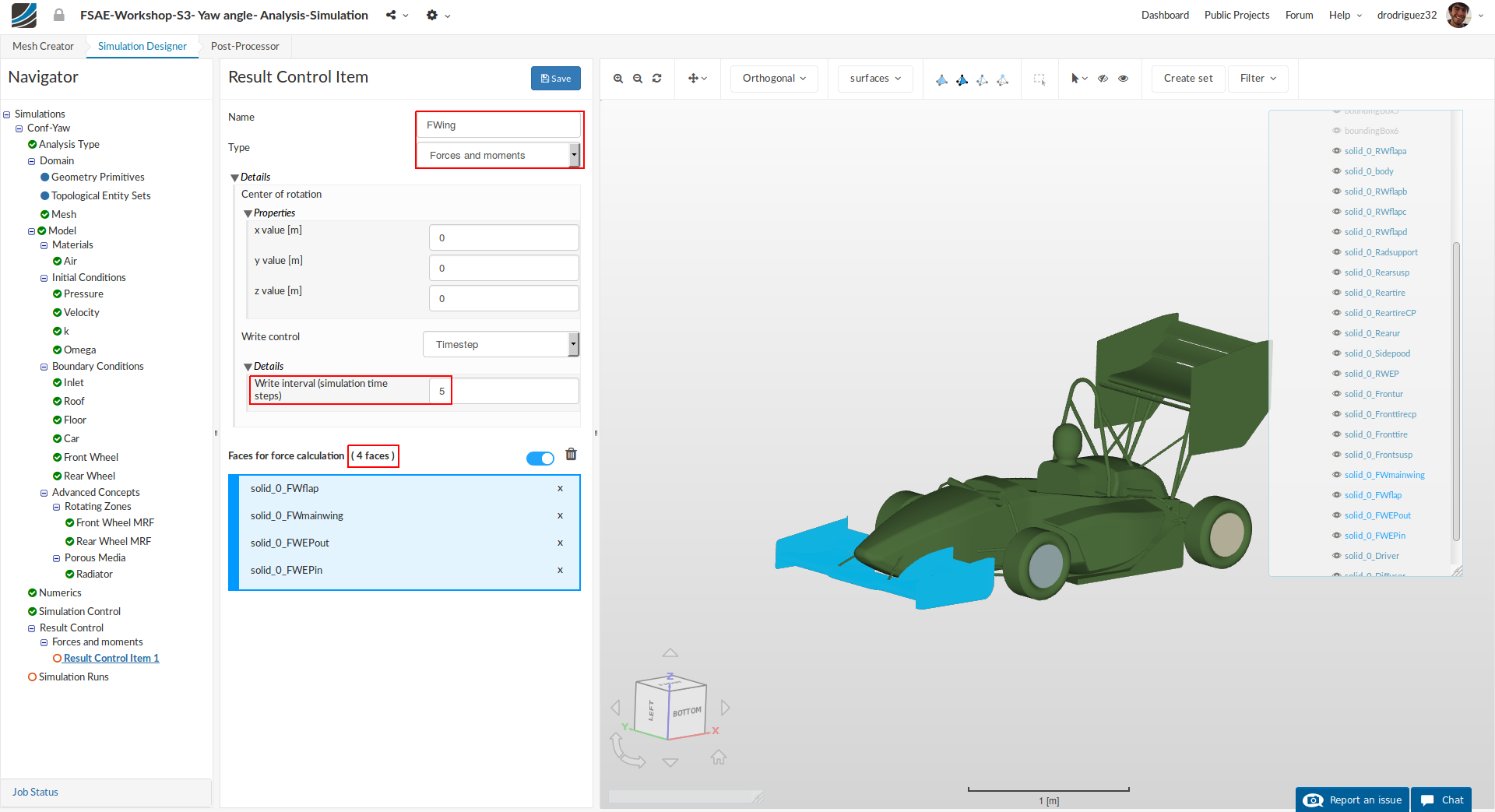Switch to the Post-Processor tab
Viewport: 1495px width, 812px height.
244,46
